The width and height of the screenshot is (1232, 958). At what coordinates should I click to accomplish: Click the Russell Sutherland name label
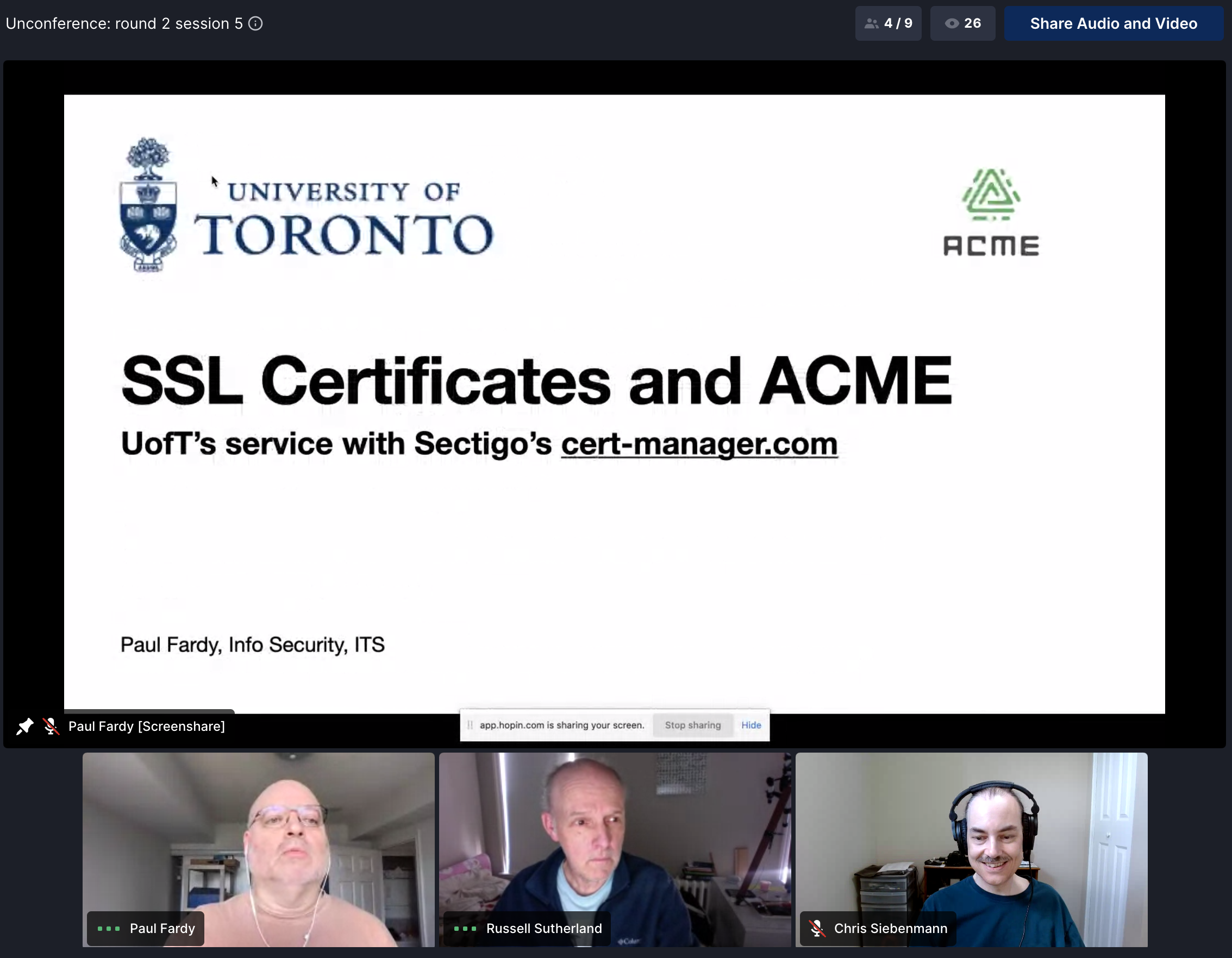pos(544,928)
